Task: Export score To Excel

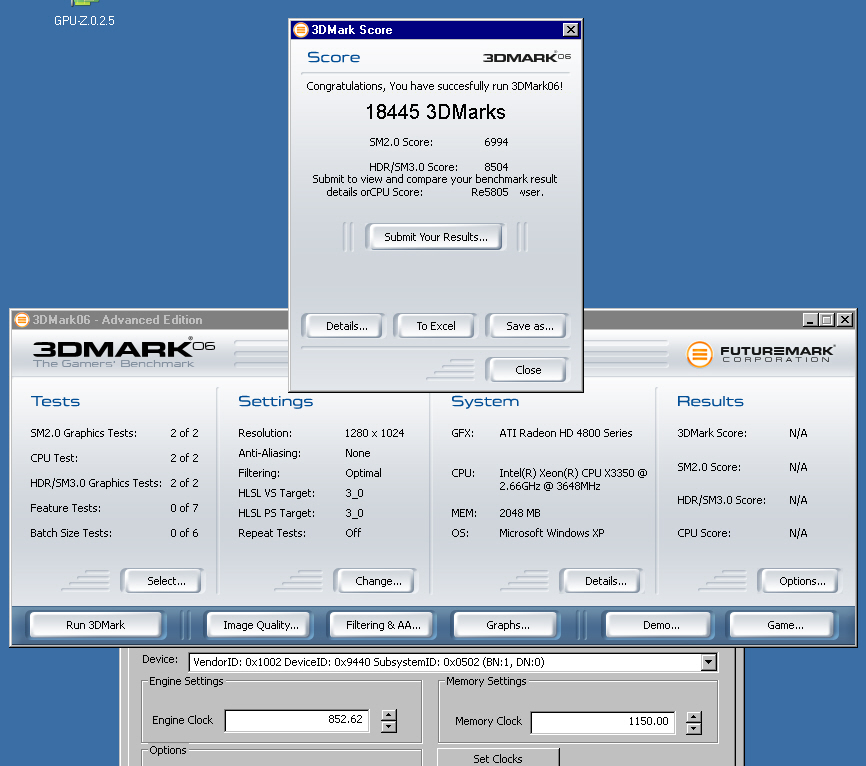Action: [435, 326]
